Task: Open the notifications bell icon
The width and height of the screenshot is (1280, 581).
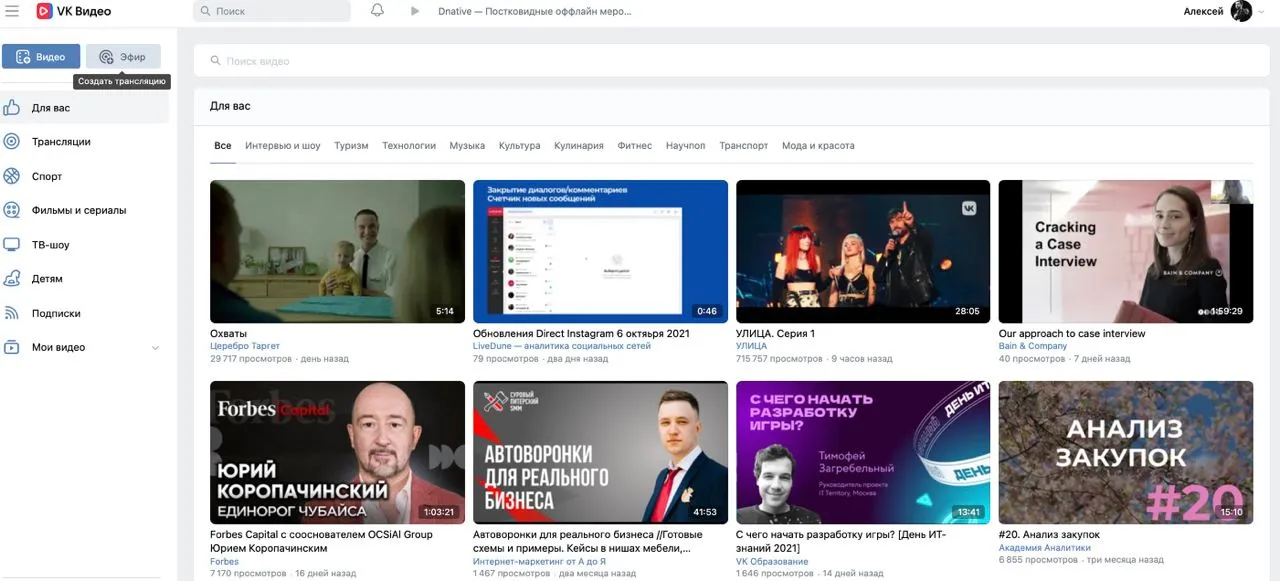Action: point(377,11)
